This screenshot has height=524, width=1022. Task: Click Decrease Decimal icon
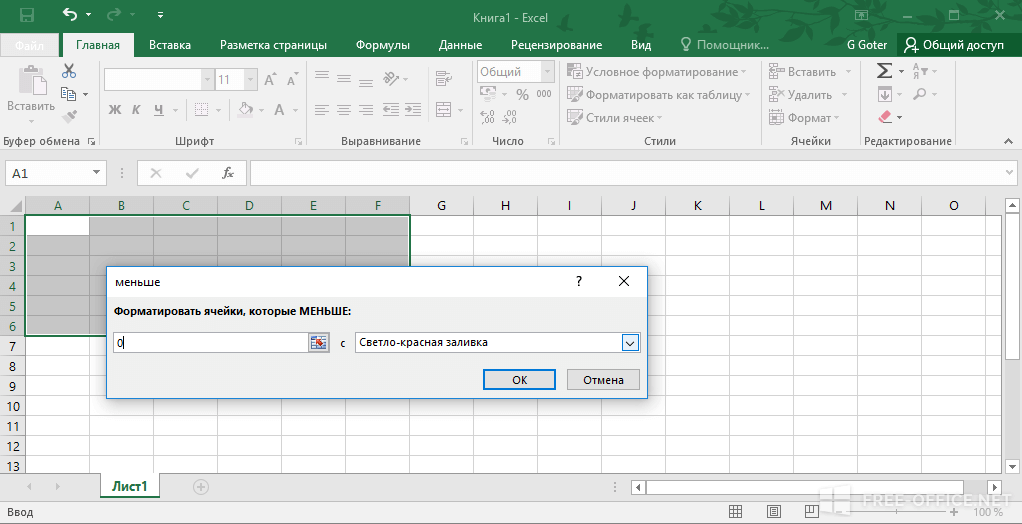coord(510,117)
